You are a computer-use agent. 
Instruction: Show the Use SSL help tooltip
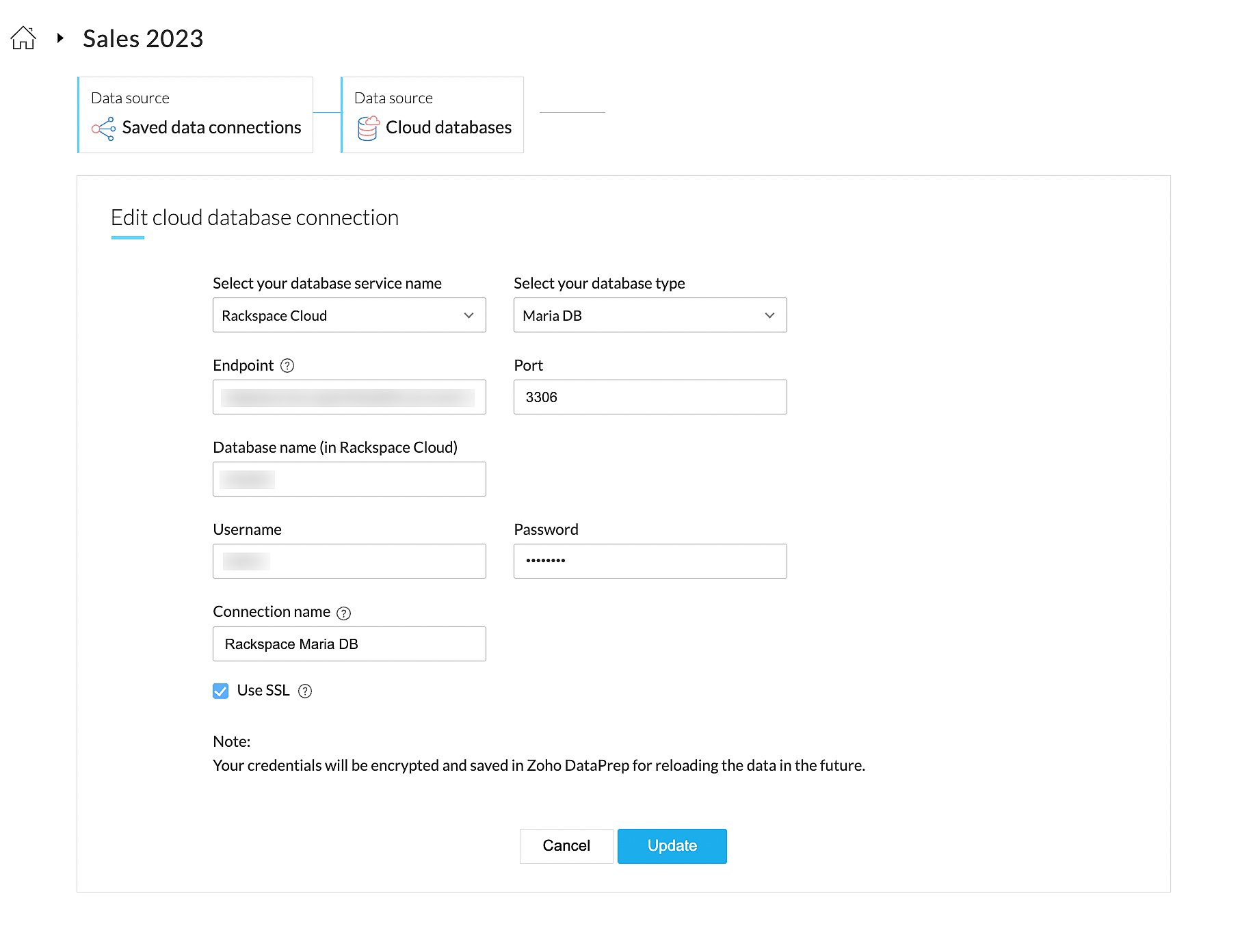click(305, 691)
